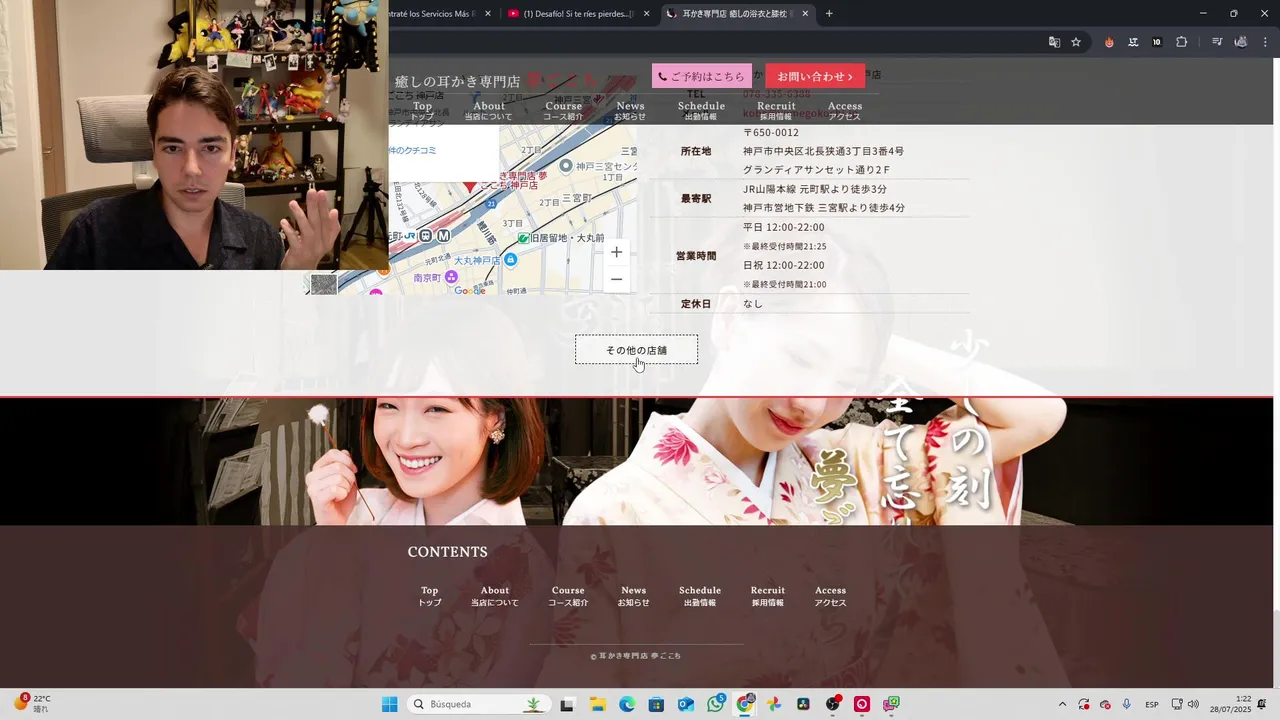Click the 営業時間 row label

click(x=696, y=256)
